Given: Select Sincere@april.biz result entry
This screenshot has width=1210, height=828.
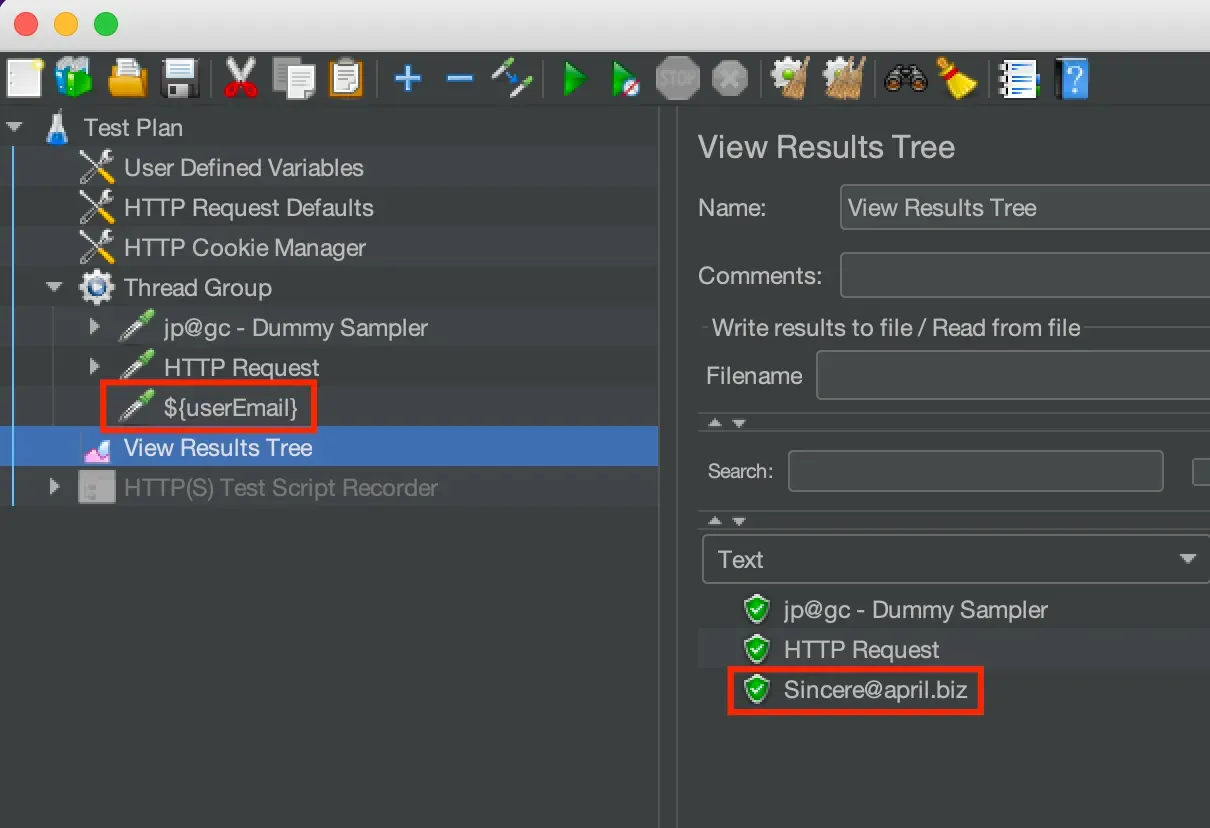Looking at the screenshot, I should pos(875,689).
